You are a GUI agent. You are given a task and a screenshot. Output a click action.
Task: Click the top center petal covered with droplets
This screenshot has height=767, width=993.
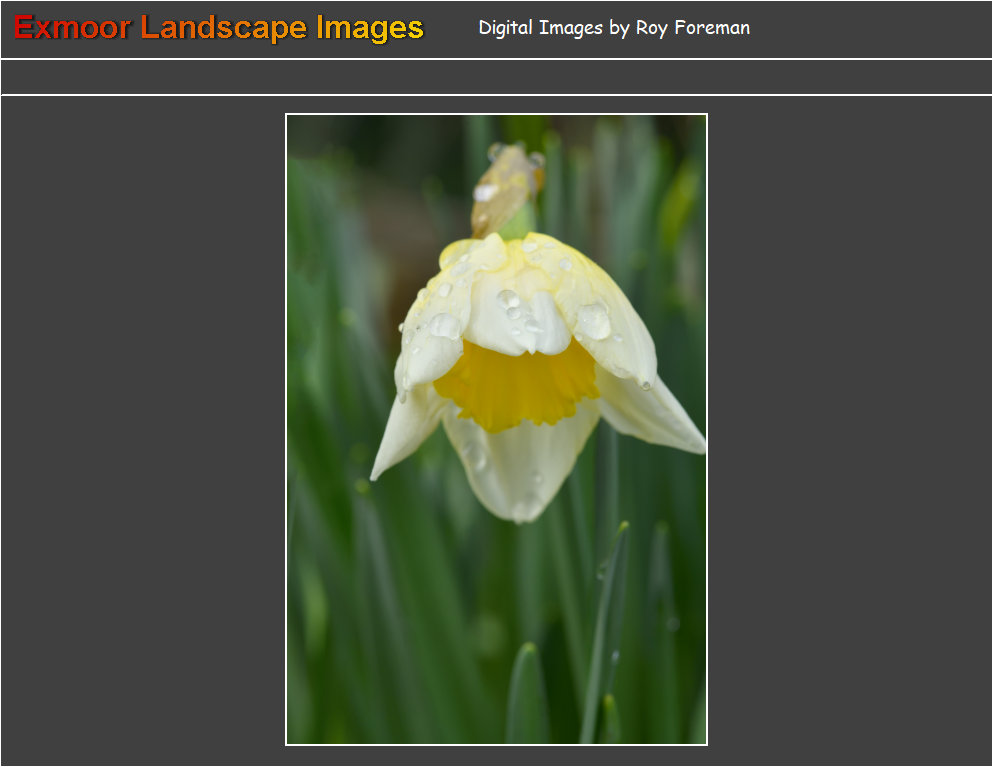515,310
